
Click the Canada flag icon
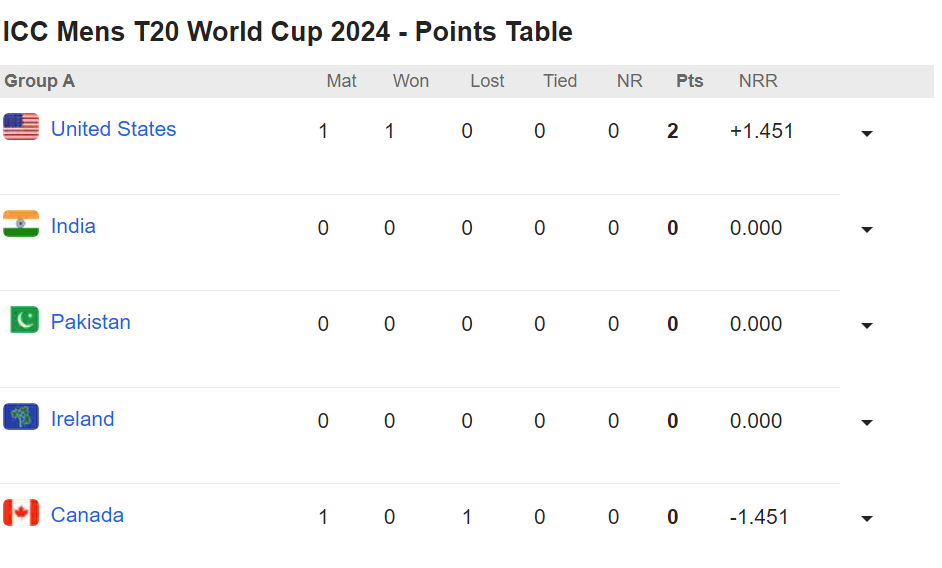(21, 513)
